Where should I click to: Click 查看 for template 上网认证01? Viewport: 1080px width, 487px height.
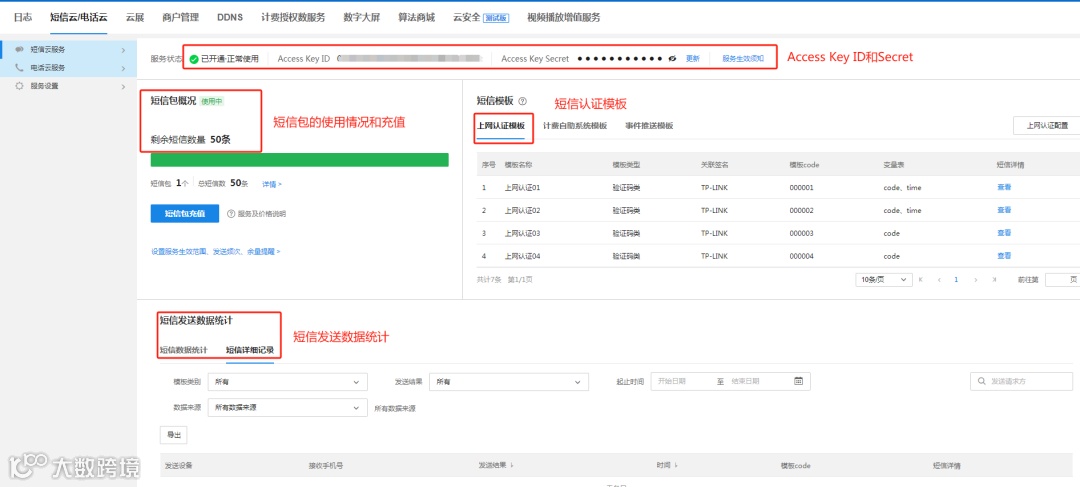[1004, 187]
